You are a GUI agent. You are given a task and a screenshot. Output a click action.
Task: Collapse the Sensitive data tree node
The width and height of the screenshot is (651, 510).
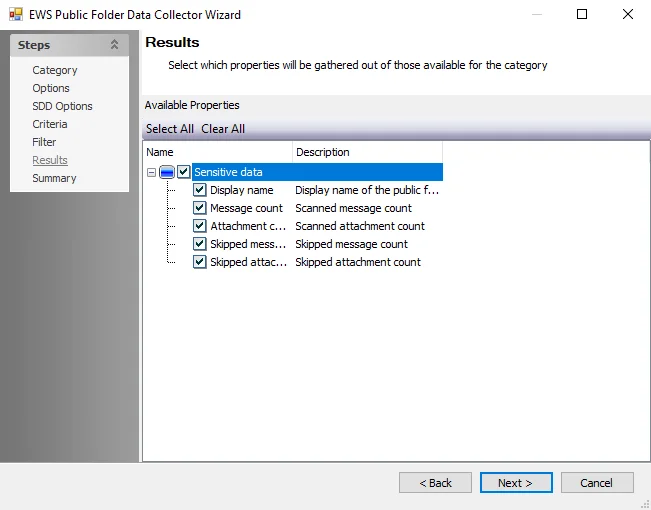[x=152, y=172]
